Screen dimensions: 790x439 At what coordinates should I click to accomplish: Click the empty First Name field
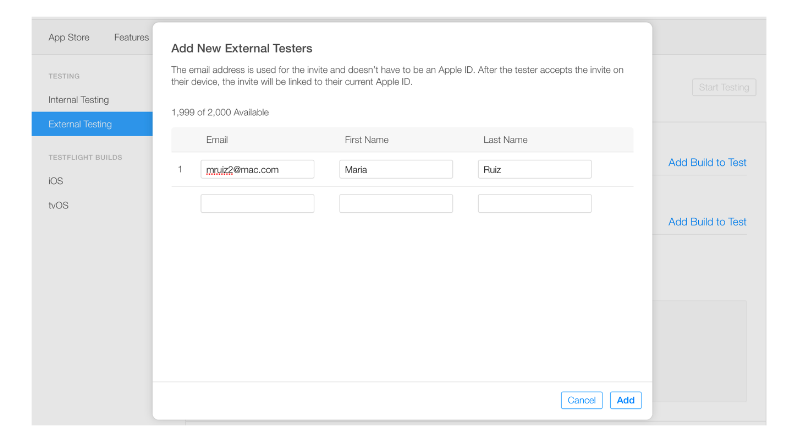[396, 204]
